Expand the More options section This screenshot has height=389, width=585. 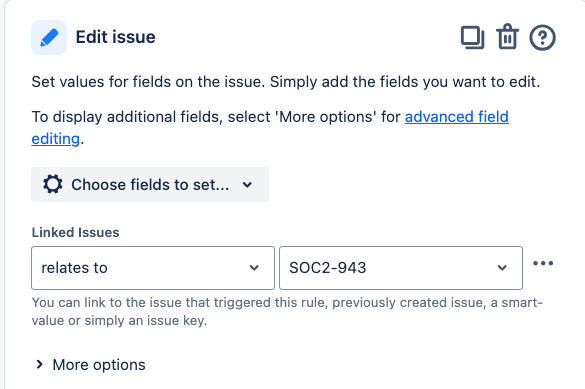coord(90,365)
